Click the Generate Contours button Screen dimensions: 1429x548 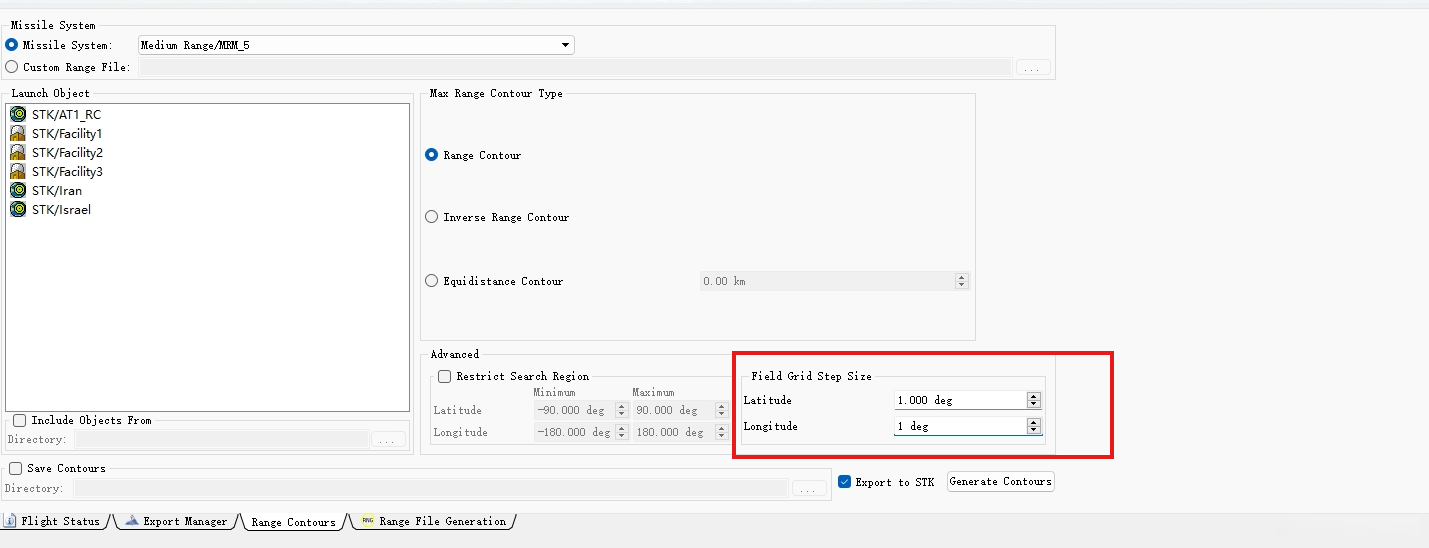tap(1000, 481)
